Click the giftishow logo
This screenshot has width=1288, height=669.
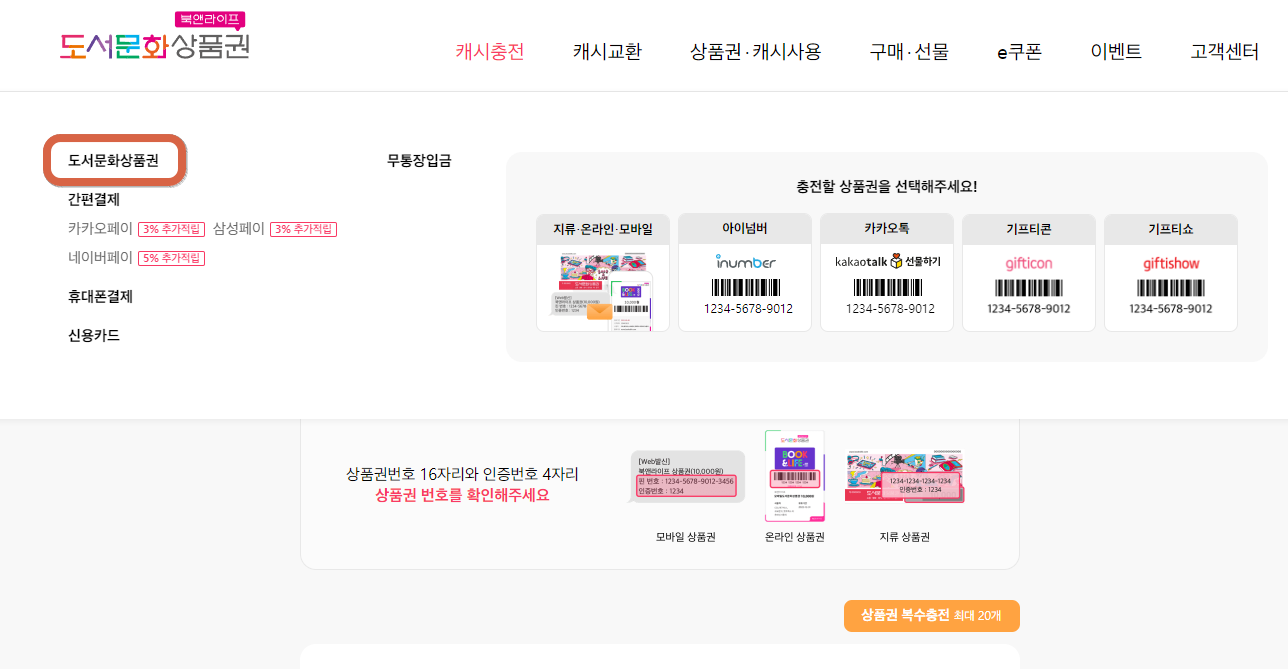pos(1171,264)
